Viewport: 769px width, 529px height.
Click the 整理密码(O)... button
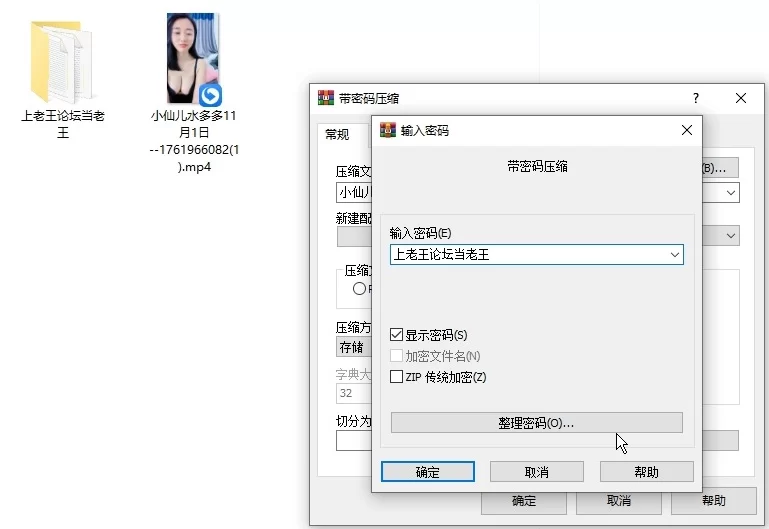pyautogui.click(x=536, y=423)
